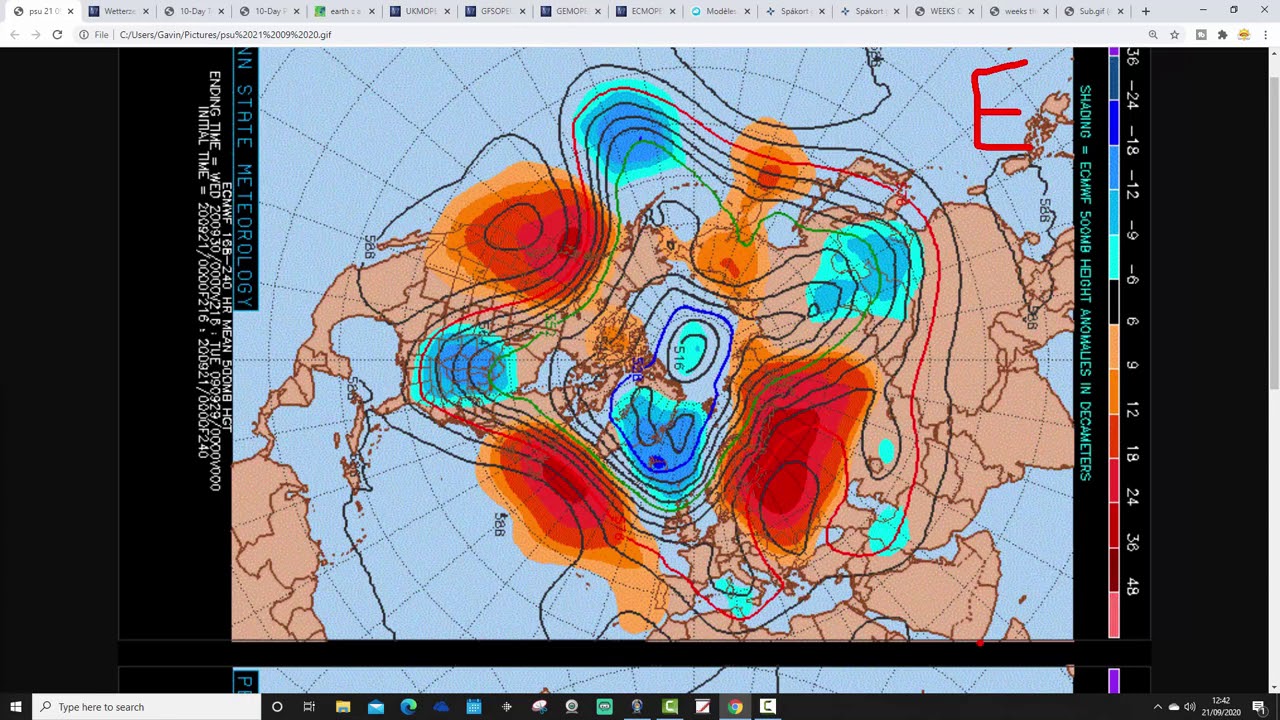Switch to the Modèles tab
1280x720 pixels.
coord(720,11)
